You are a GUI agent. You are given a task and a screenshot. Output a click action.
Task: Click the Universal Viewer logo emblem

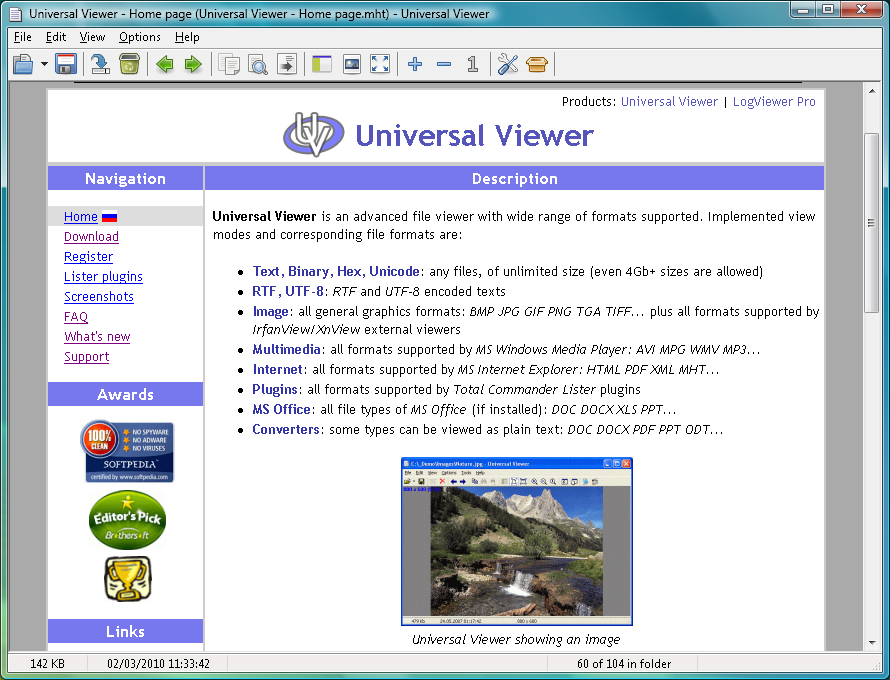point(314,135)
